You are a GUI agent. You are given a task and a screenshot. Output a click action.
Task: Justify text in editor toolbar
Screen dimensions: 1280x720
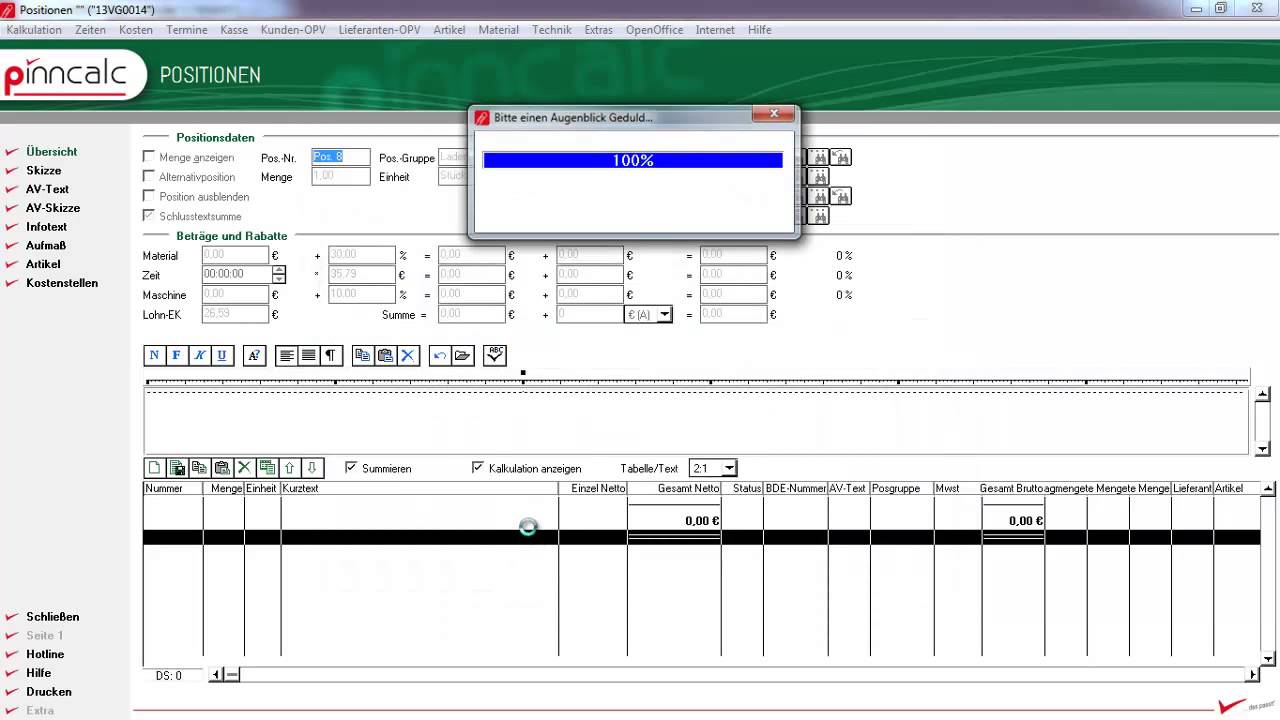click(x=309, y=355)
